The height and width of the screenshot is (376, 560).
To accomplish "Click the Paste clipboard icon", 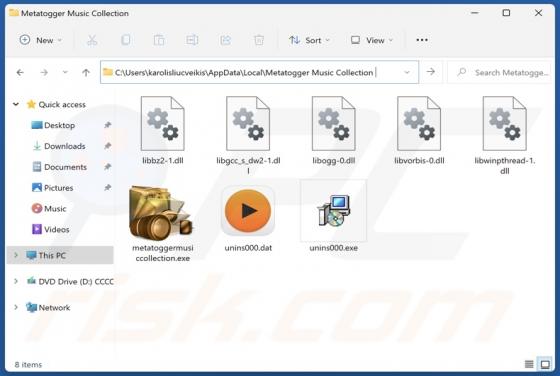I will coord(159,40).
